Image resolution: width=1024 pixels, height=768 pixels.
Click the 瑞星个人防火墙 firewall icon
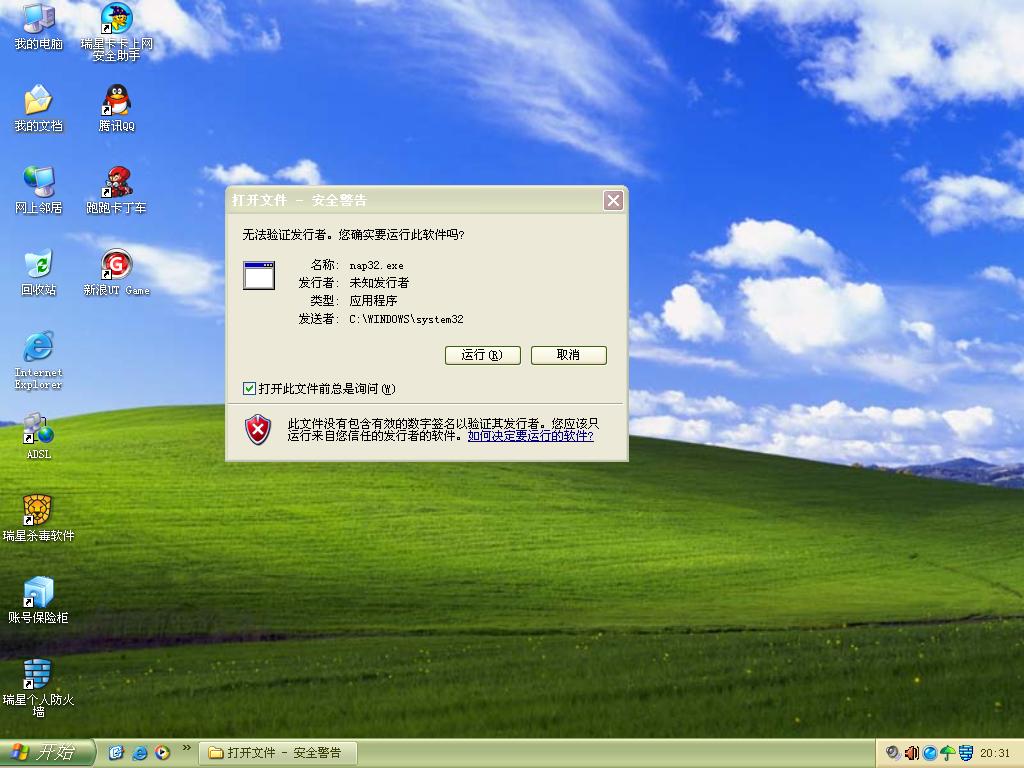click(x=37, y=674)
